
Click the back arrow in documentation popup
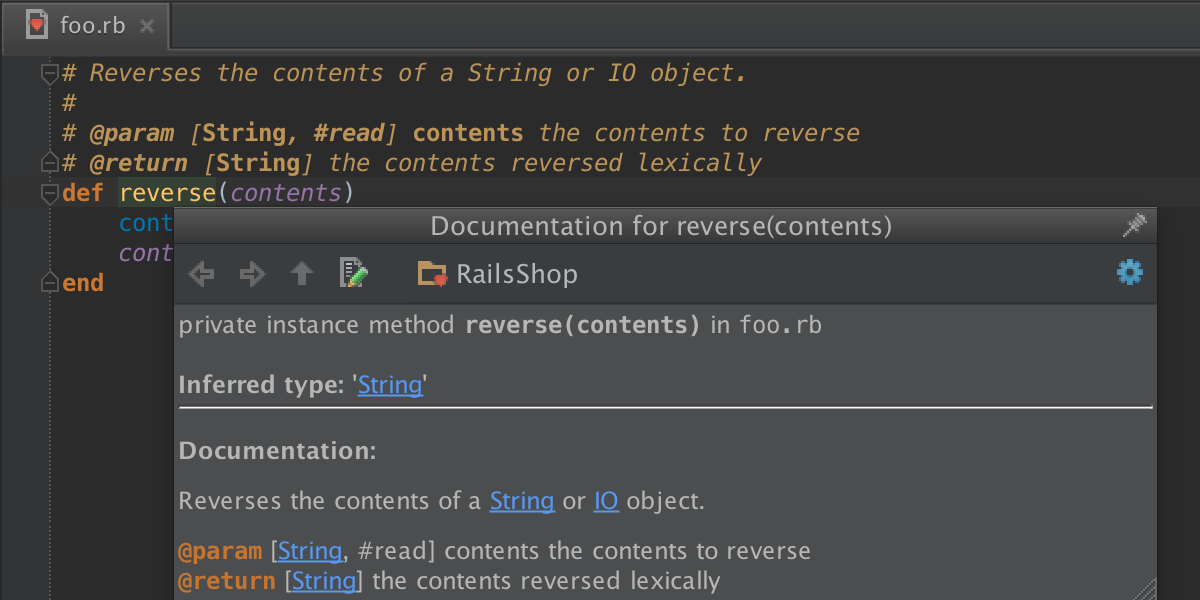click(202, 274)
